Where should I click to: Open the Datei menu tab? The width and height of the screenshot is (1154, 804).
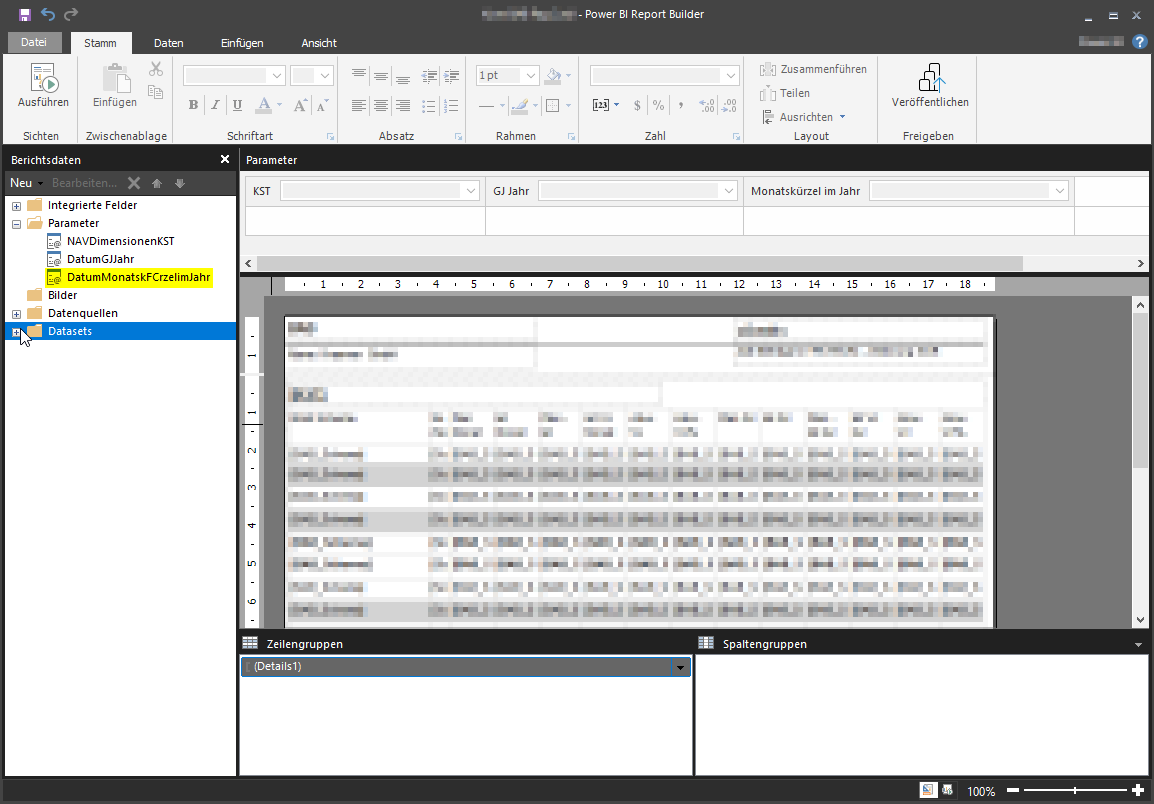pyautogui.click(x=34, y=42)
